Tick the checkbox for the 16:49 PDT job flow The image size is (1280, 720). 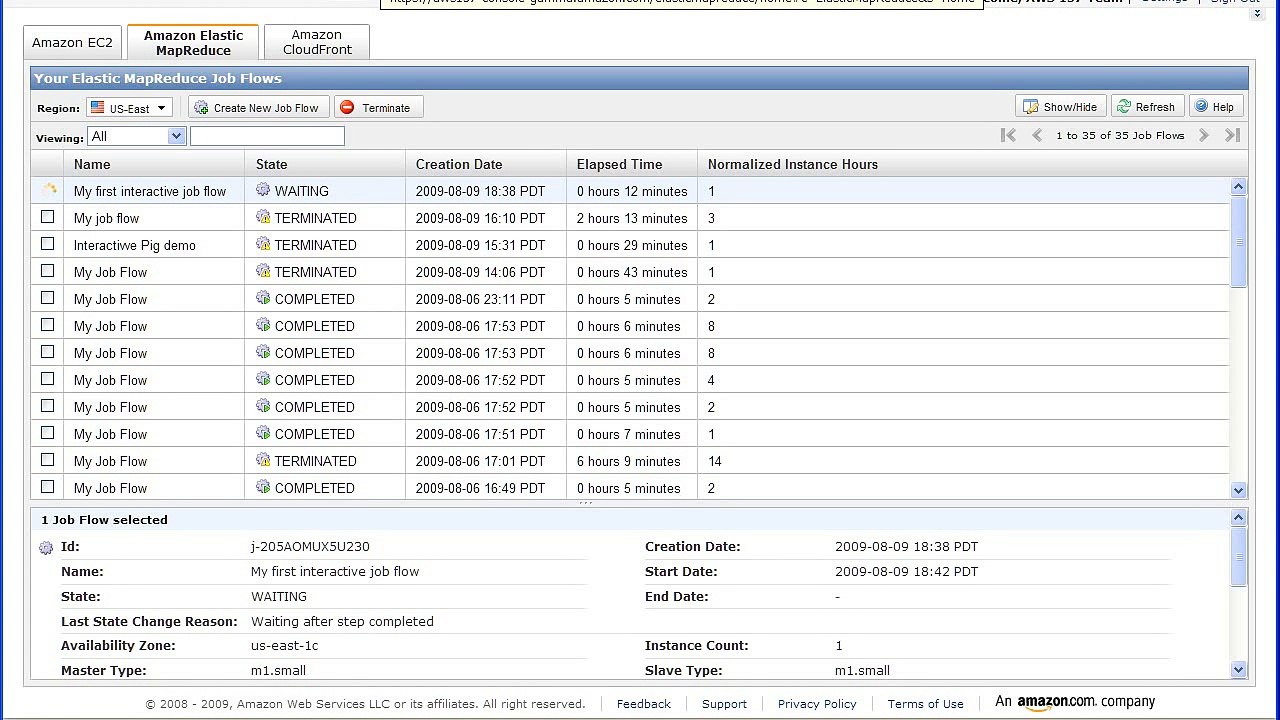click(47, 487)
